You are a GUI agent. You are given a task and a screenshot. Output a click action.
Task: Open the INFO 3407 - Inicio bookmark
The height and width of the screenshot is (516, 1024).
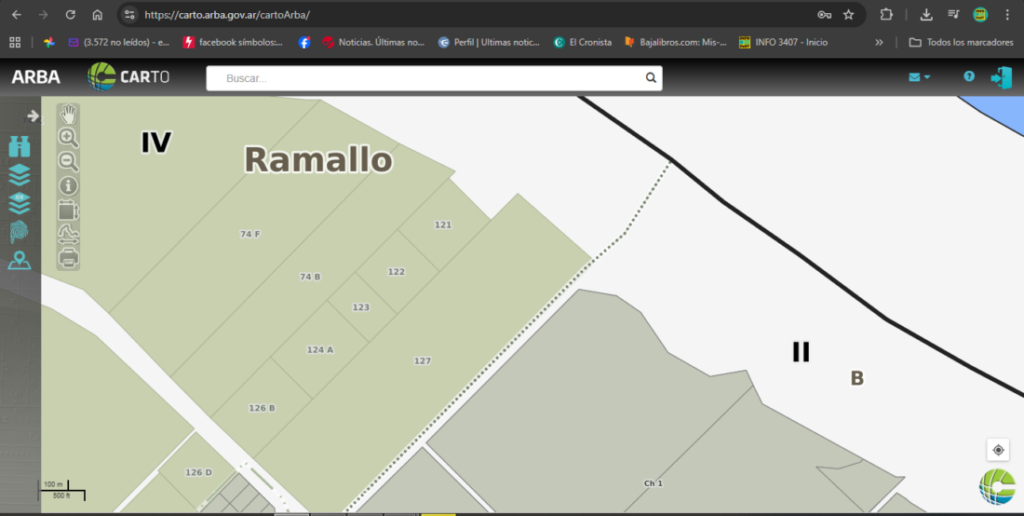coord(783,42)
